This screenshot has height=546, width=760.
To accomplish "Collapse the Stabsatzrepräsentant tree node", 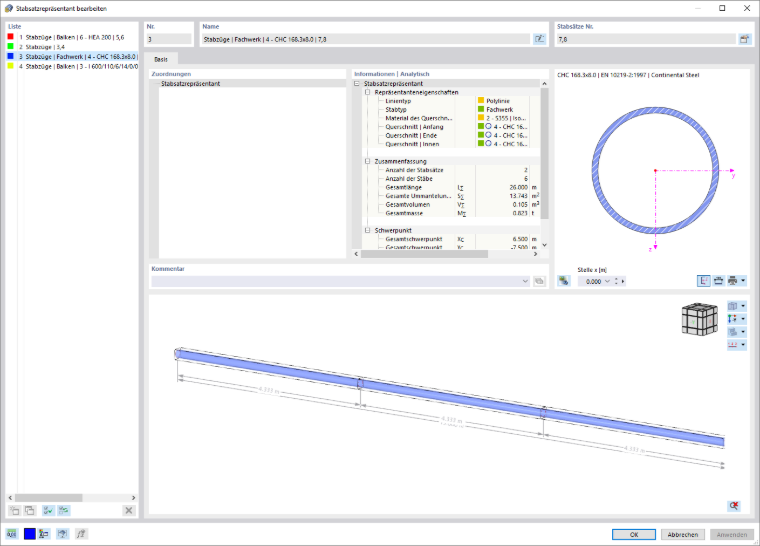I will 357,83.
